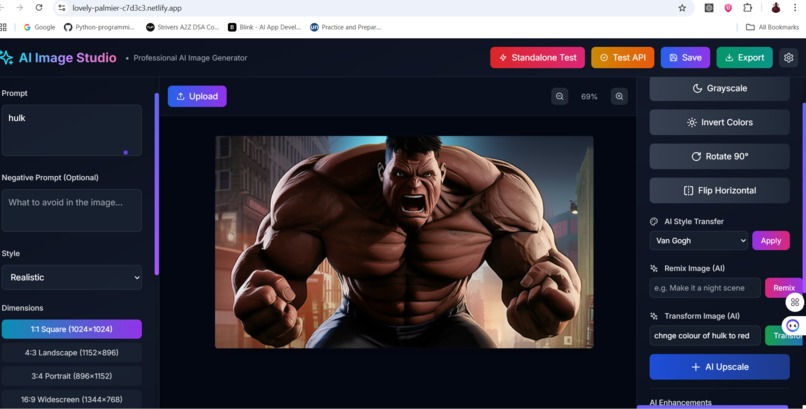Open the floating chatbot face icon
Screen dimensions: 806x409
click(793, 325)
